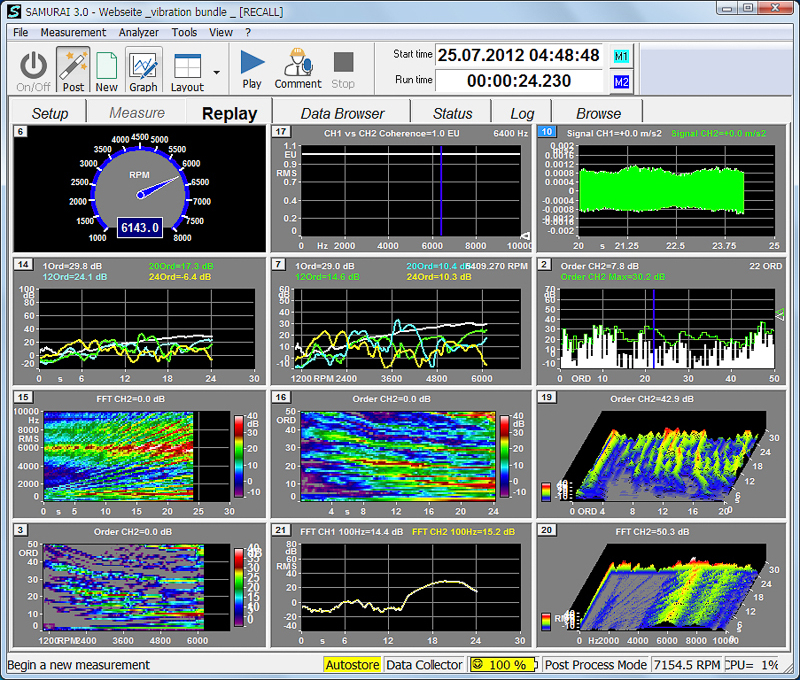Image resolution: width=800 pixels, height=680 pixels.
Task: Click the New measurement icon
Action: (107, 66)
